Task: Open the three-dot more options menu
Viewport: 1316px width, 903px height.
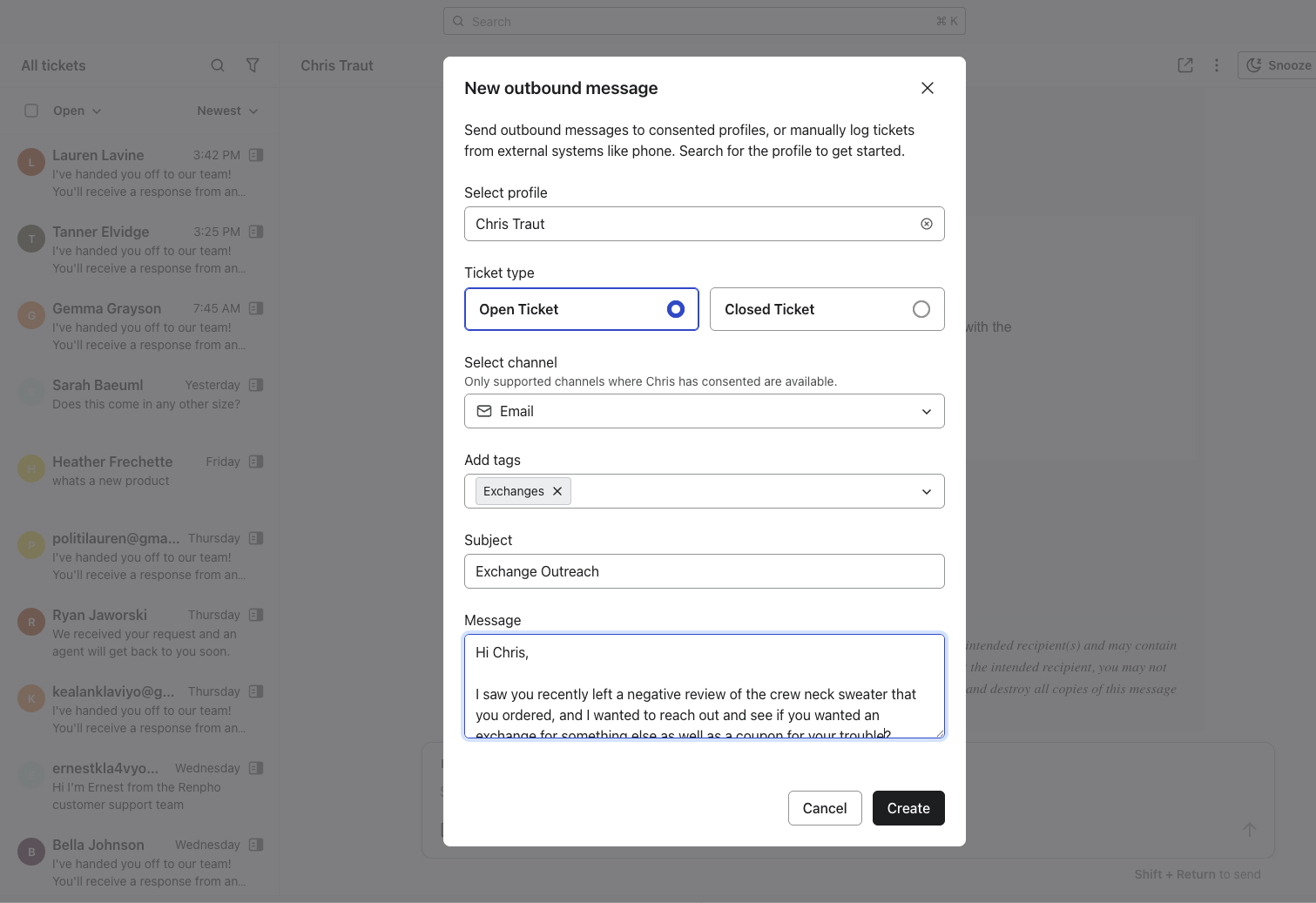Action: point(1216,65)
